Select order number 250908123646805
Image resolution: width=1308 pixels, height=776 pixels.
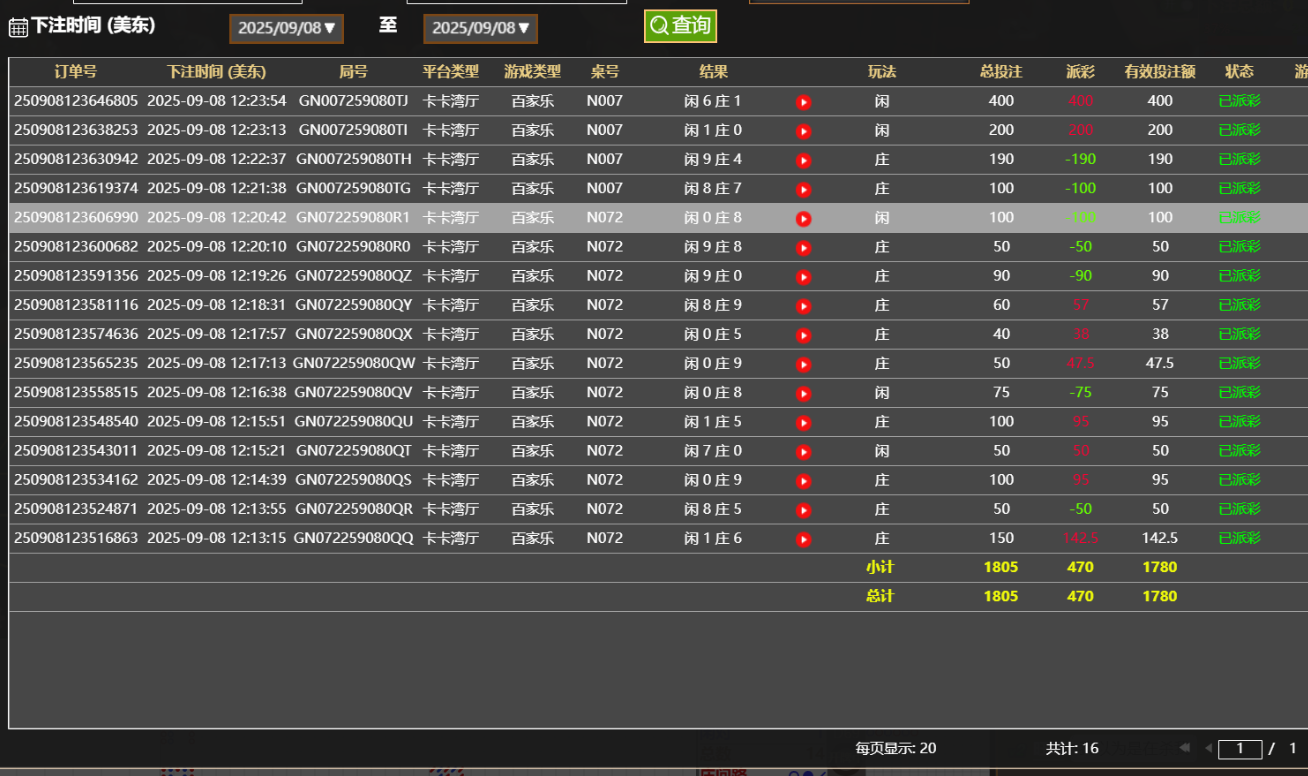coord(76,101)
